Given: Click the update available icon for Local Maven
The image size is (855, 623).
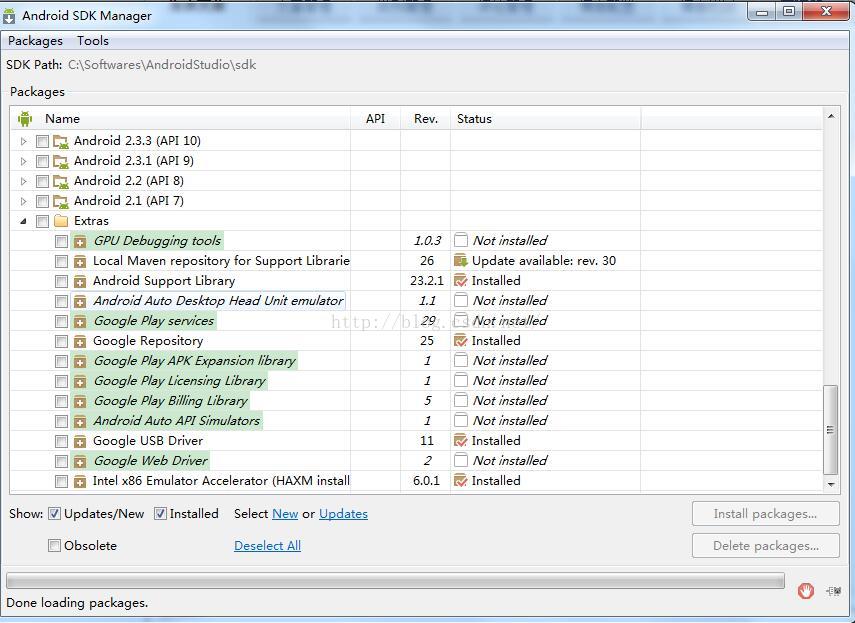Looking at the screenshot, I should 461,261.
